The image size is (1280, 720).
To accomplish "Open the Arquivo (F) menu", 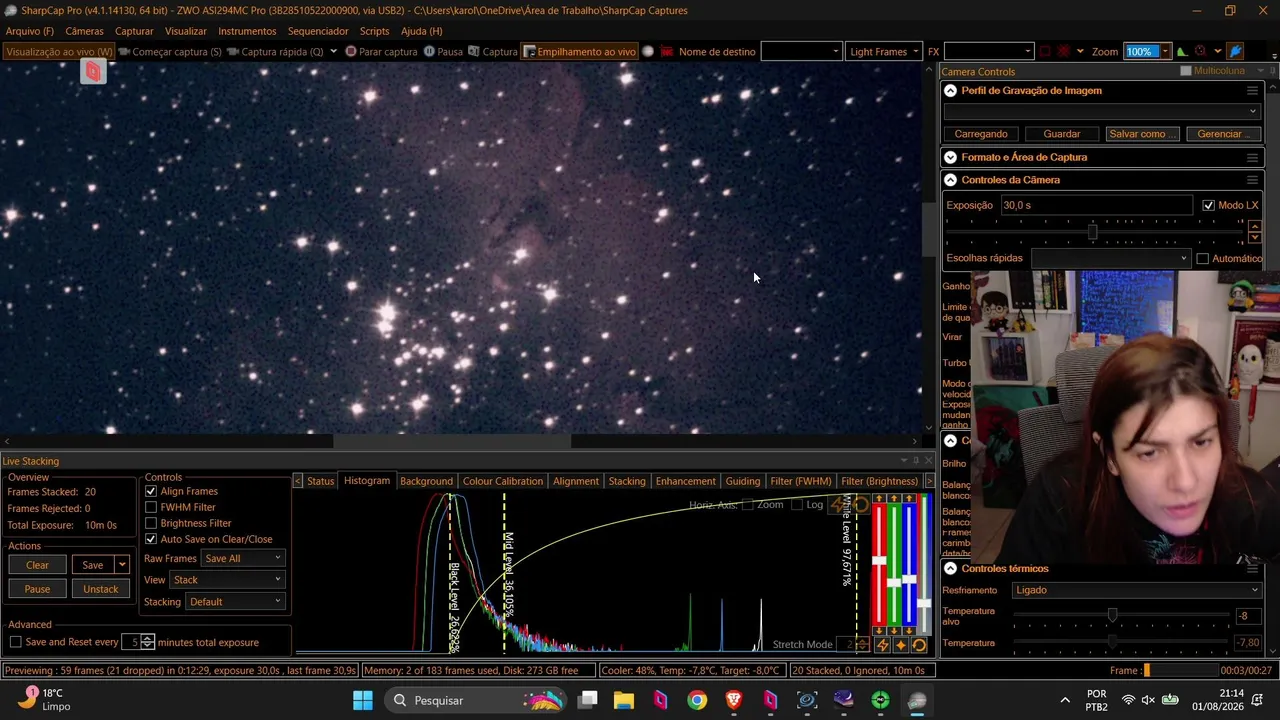I will 30,31.
